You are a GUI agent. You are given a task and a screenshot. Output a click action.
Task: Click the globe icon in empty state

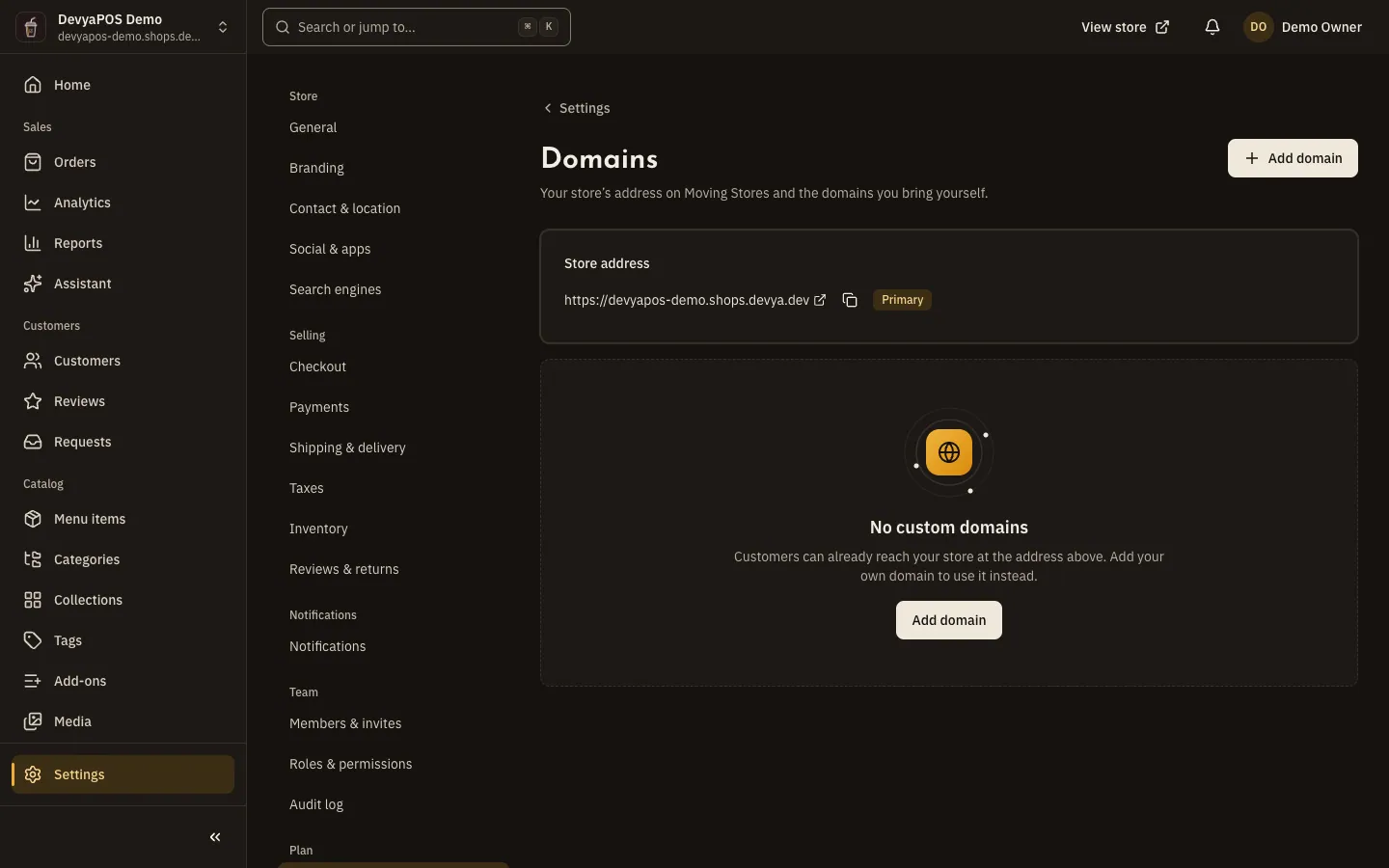pyautogui.click(x=949, y=452)
